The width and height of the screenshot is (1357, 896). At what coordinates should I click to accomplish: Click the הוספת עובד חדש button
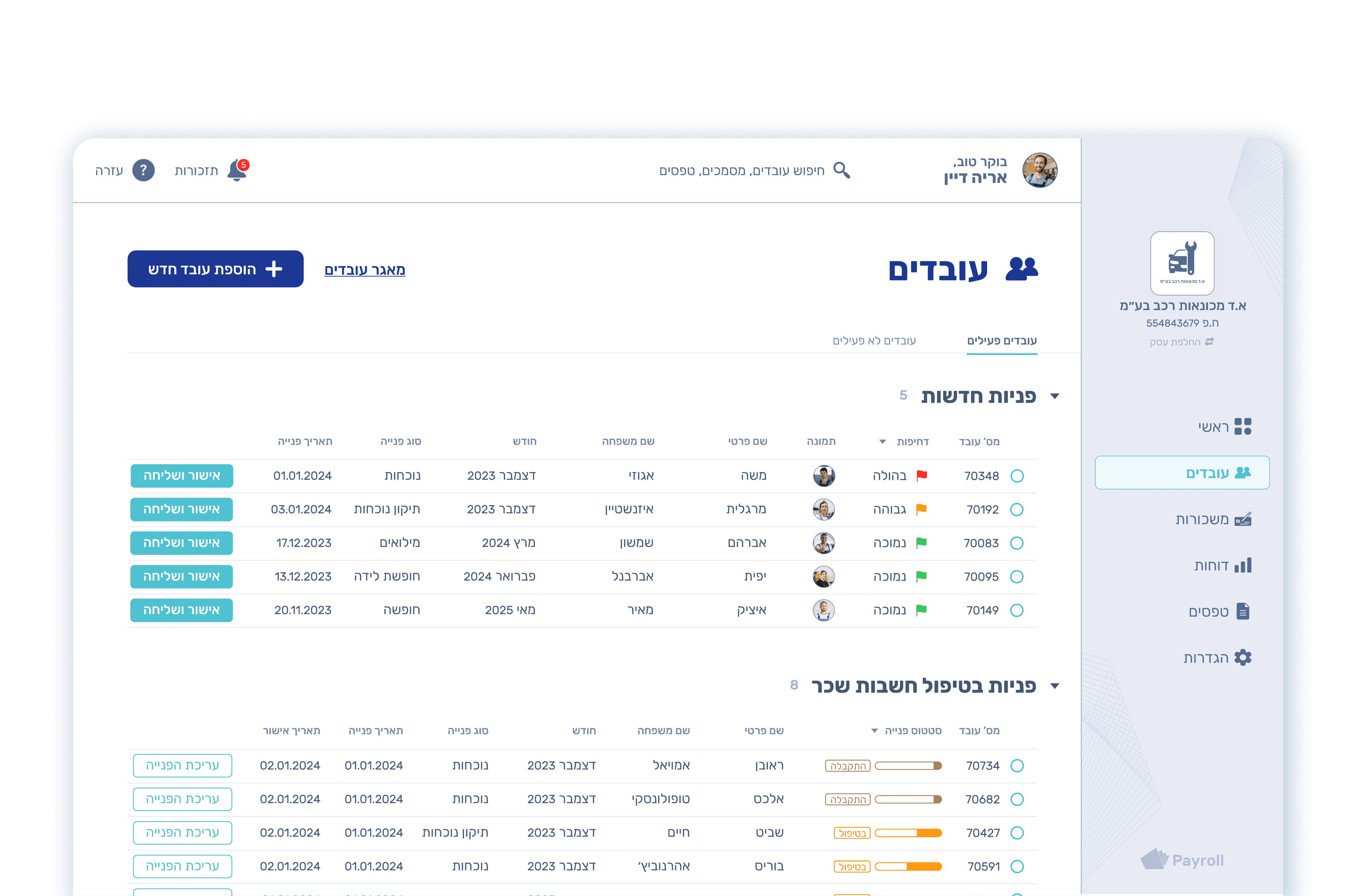(216, 269)
